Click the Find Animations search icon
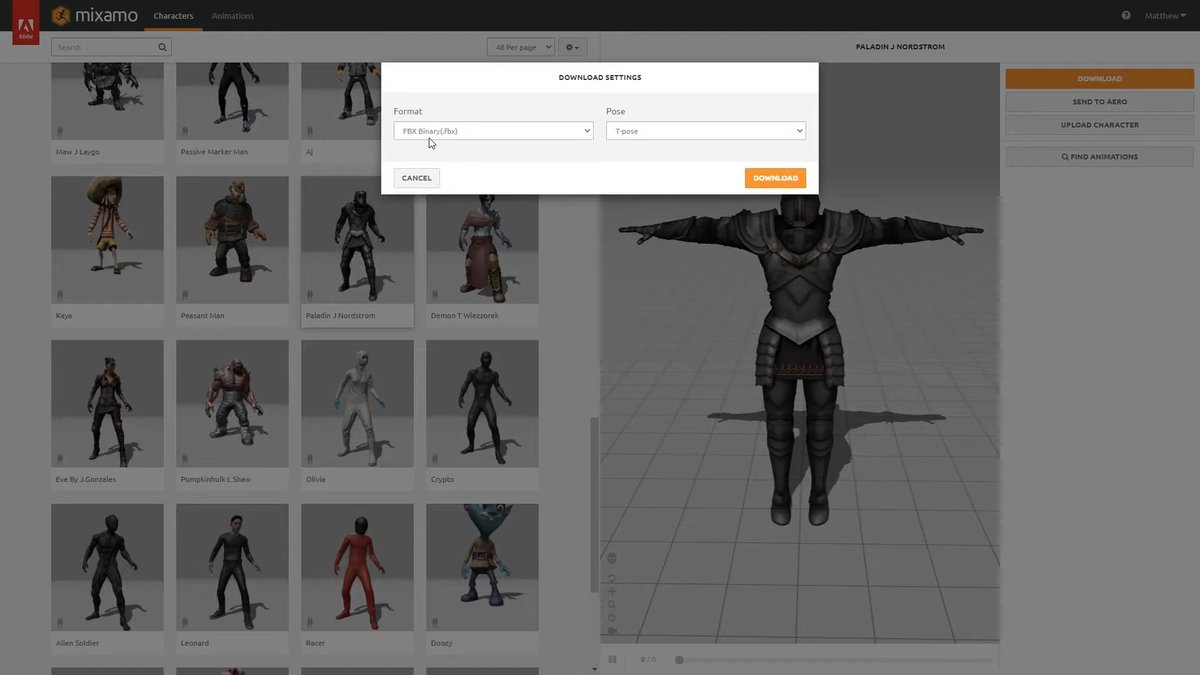 tap(1065, 157)
